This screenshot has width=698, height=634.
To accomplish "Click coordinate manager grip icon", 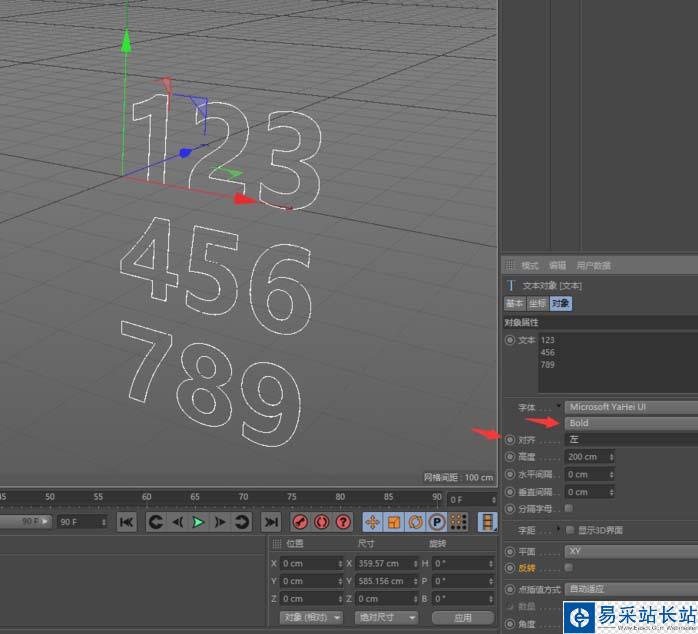I will coord(276,544).
